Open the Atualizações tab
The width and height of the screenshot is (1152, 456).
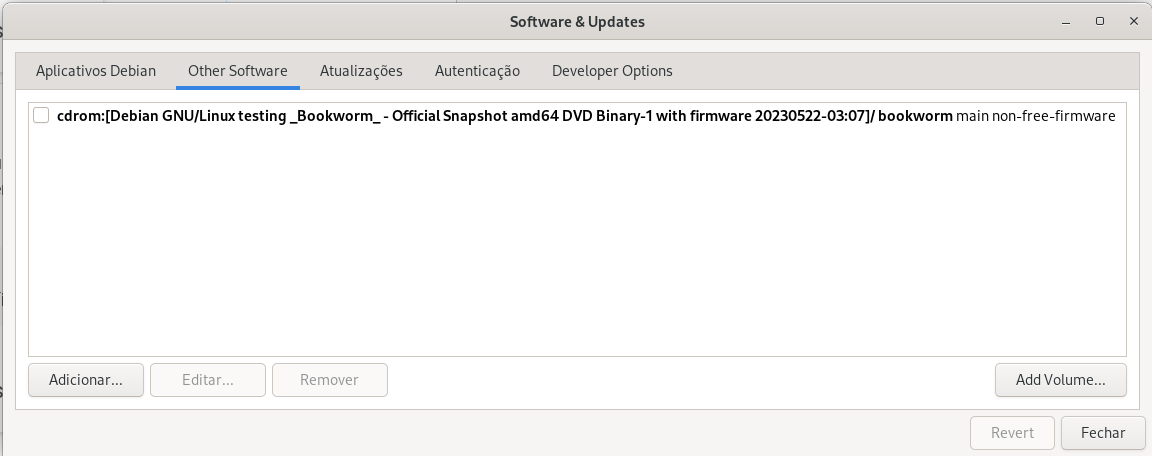[361, 71]
